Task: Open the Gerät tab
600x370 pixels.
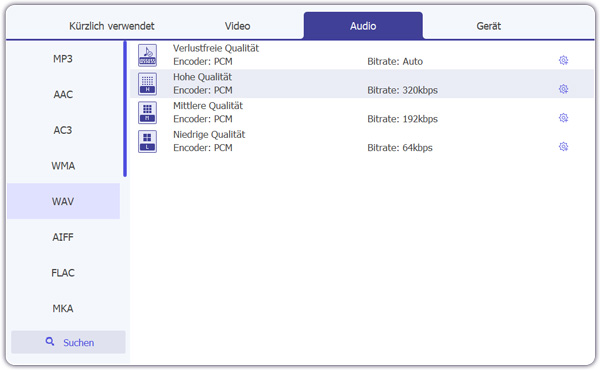Action: coord(489,26)
